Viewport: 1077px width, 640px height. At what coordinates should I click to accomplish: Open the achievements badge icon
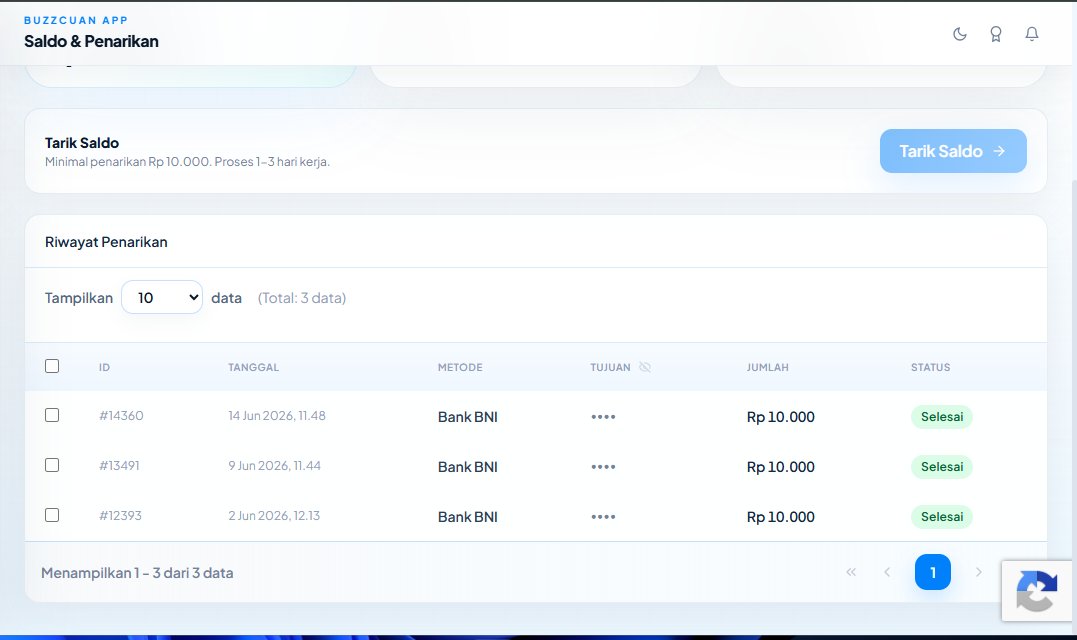pyautogui.click(x=995, y=34)
